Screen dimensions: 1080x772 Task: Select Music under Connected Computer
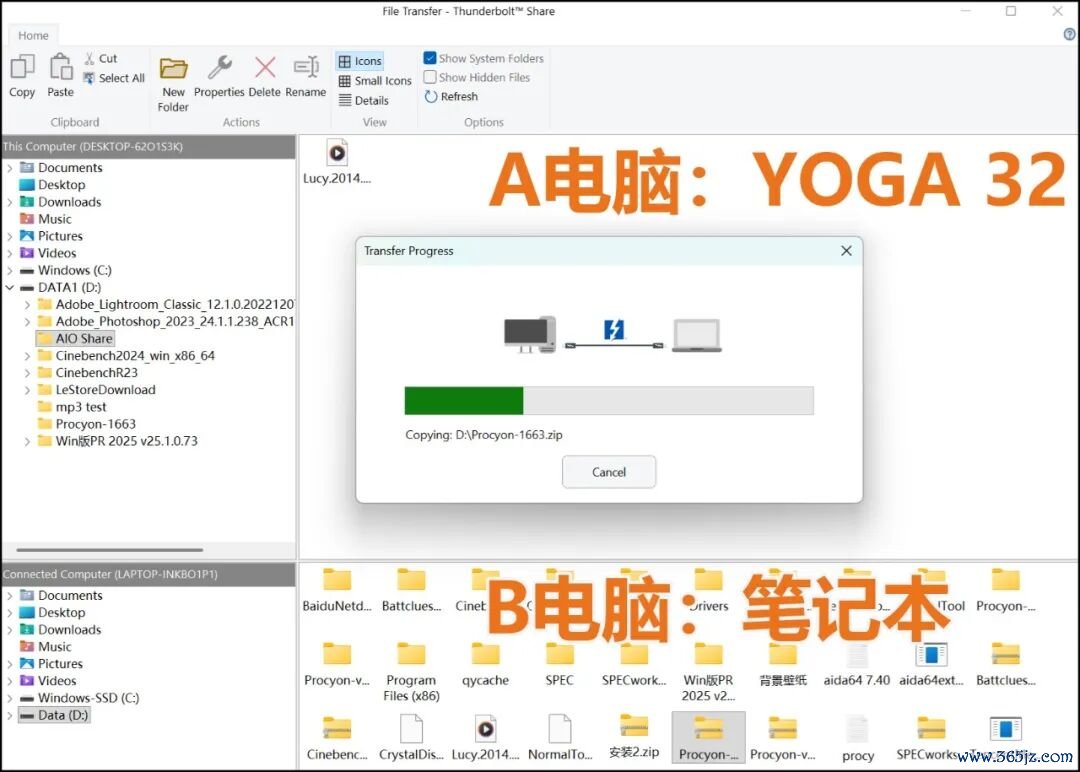[45, 647]
